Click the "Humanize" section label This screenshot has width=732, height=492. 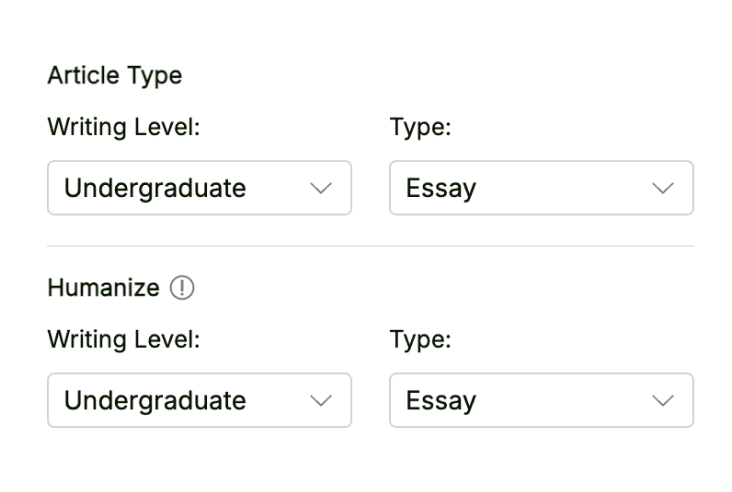pos(103,288)
